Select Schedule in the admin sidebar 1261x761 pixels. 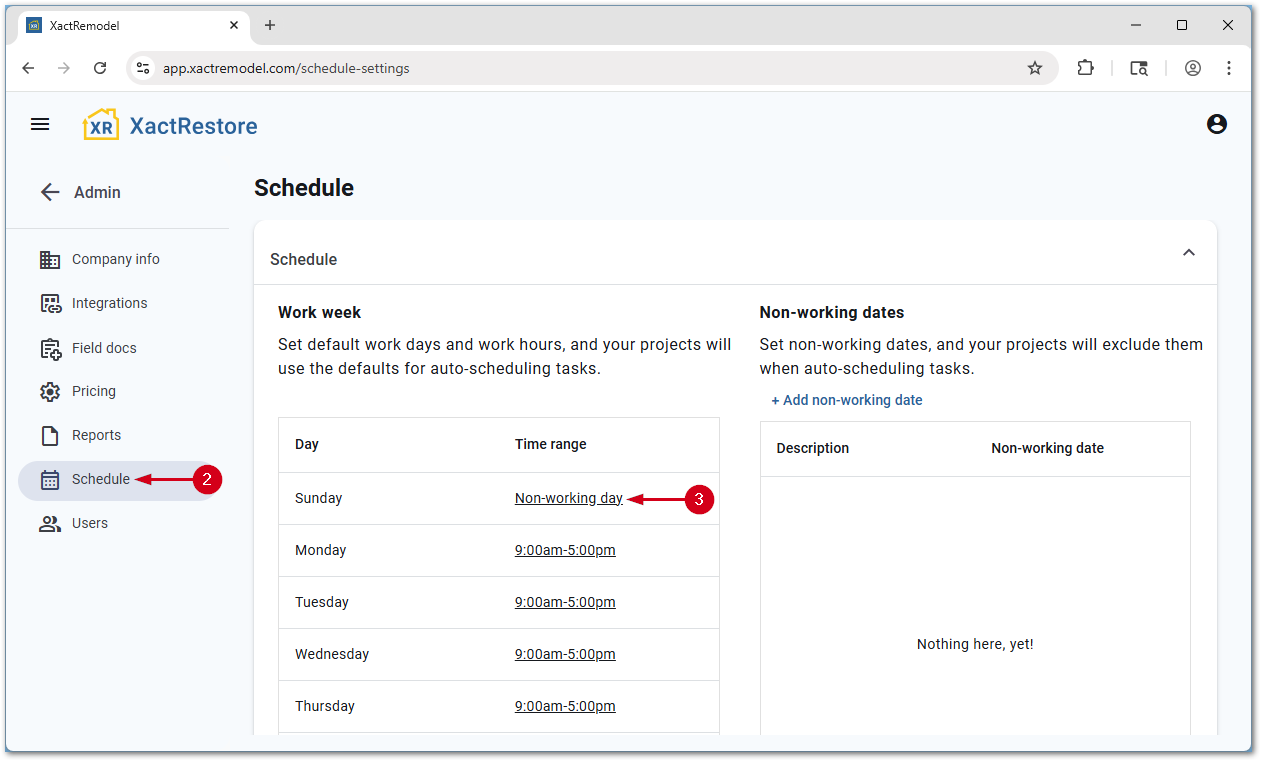[x=100, y=479]
